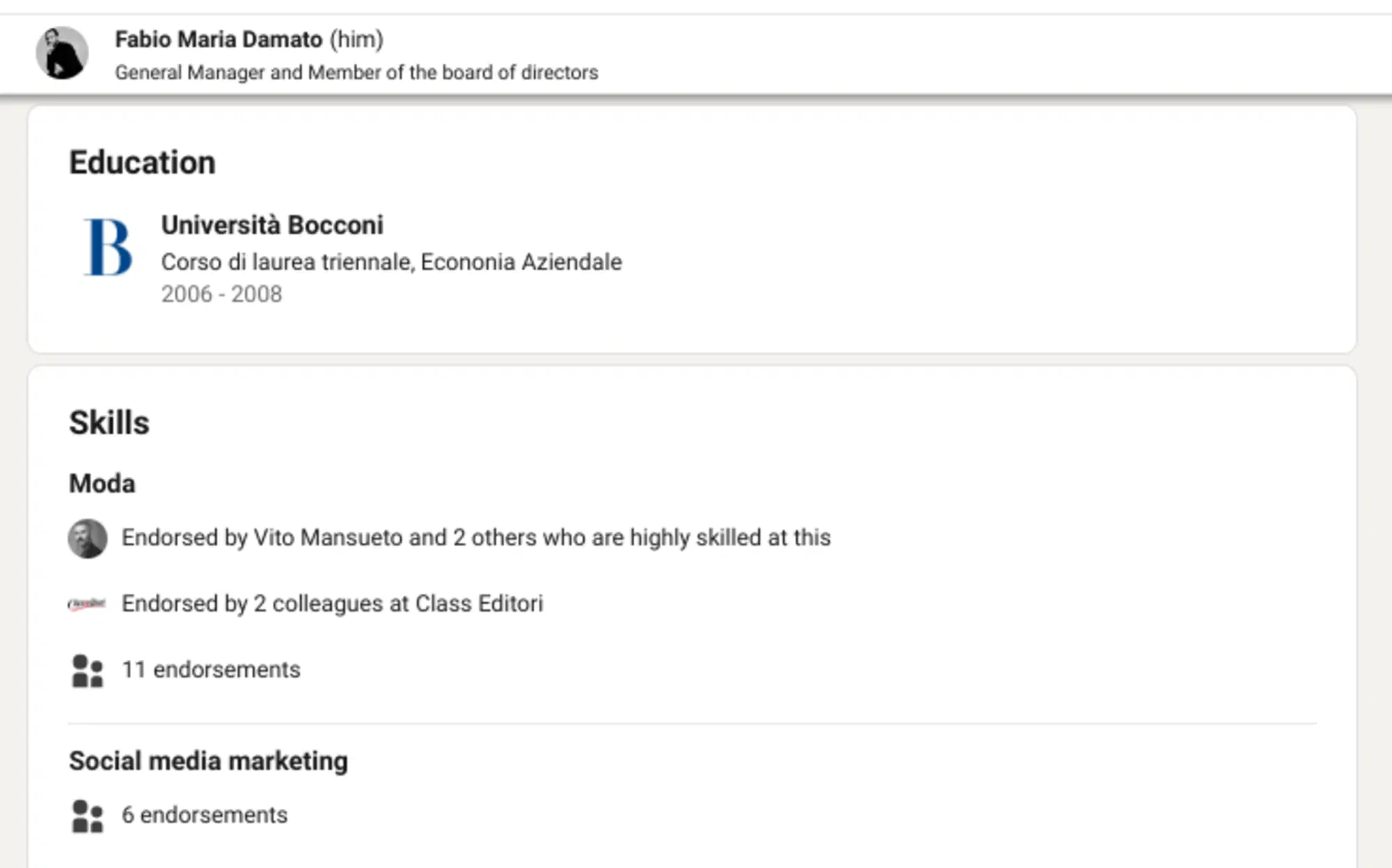This screenshot has width=1392, height=868.
Task: View the Social media marketing skill
Action: point(208,760)
